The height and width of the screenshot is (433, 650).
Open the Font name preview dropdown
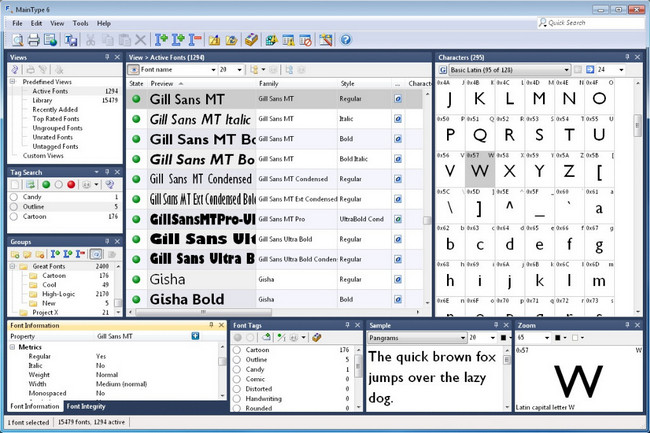213,70
